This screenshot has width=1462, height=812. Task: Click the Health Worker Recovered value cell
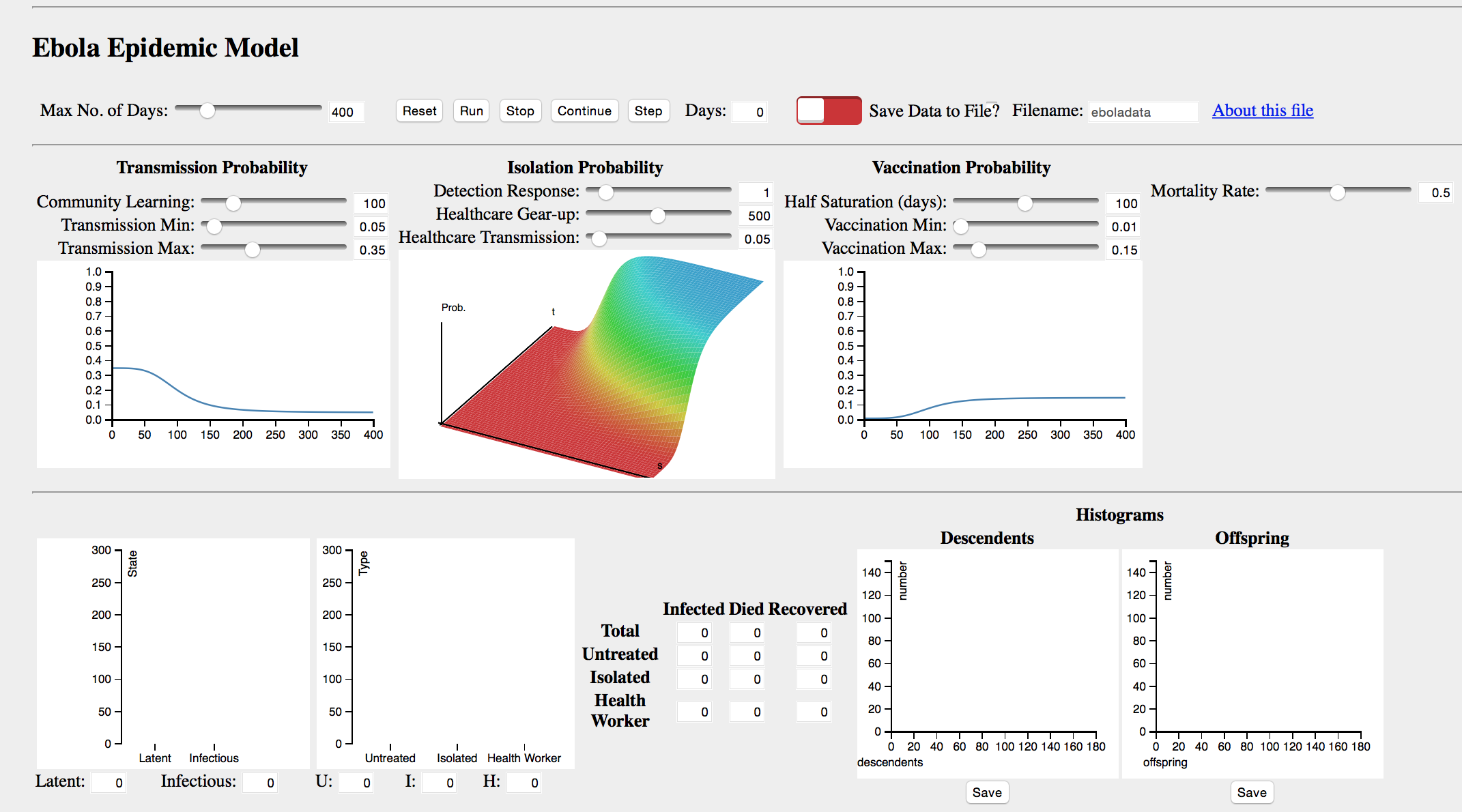[814, 712]
